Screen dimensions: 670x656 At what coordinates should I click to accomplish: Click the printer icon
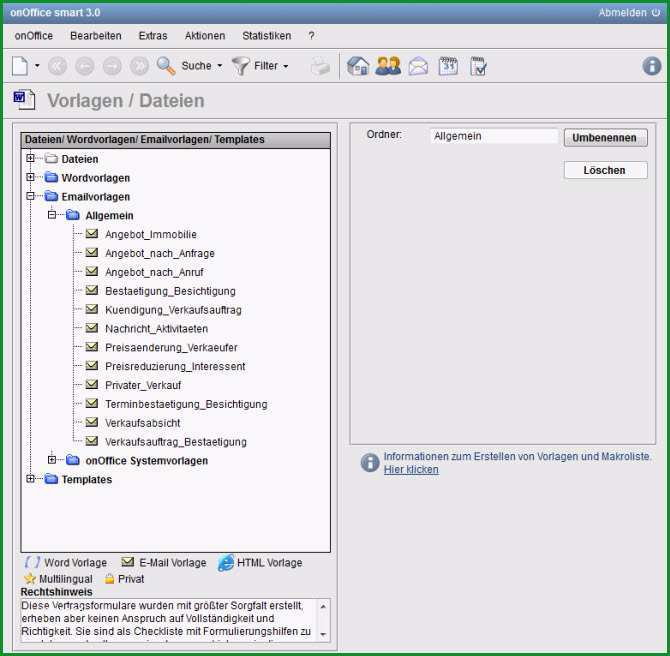(320, 67)
